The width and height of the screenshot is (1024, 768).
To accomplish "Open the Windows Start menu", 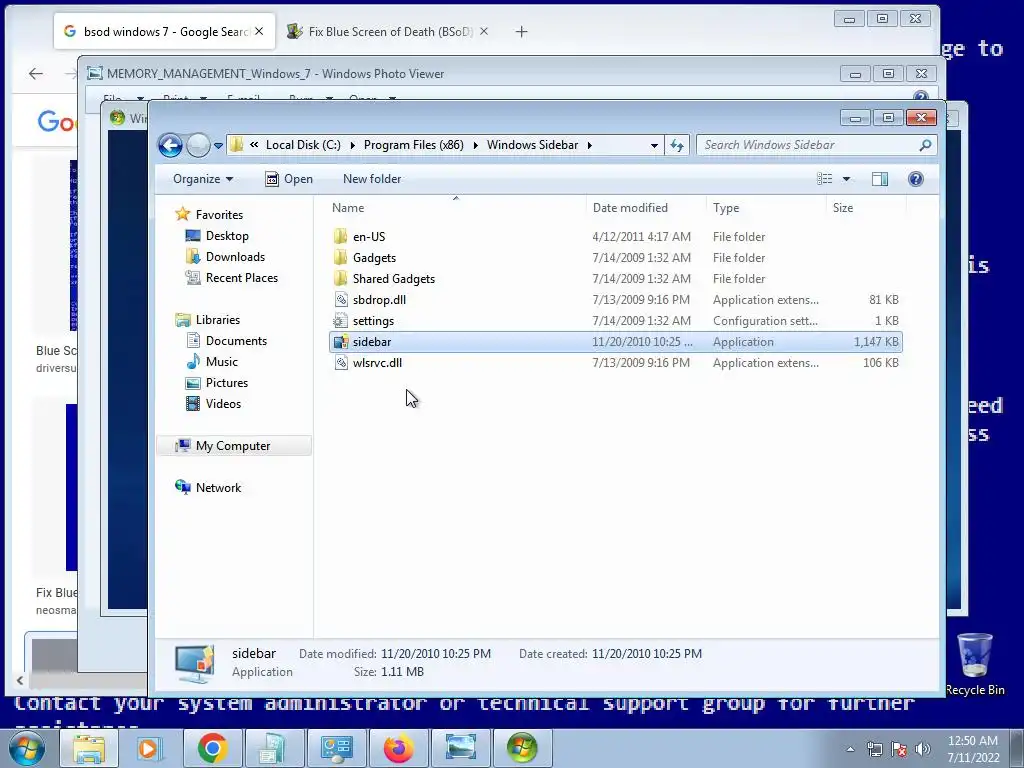I will pos(27,748).
